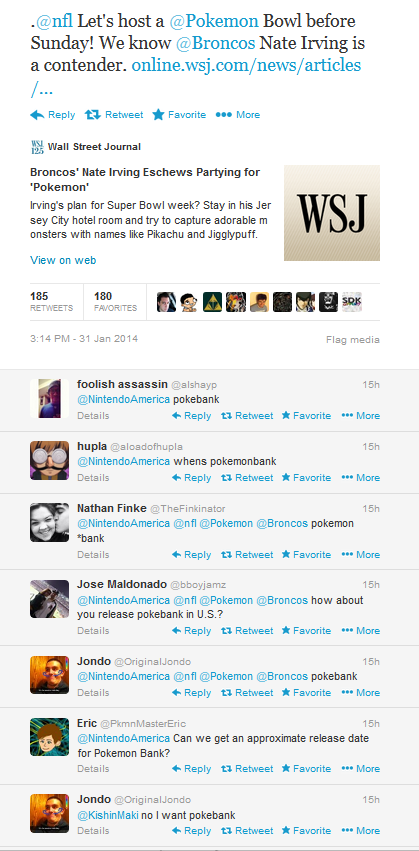Open More menu on Eric's tweet
This screenshot has width=419, height=851.
360,769
